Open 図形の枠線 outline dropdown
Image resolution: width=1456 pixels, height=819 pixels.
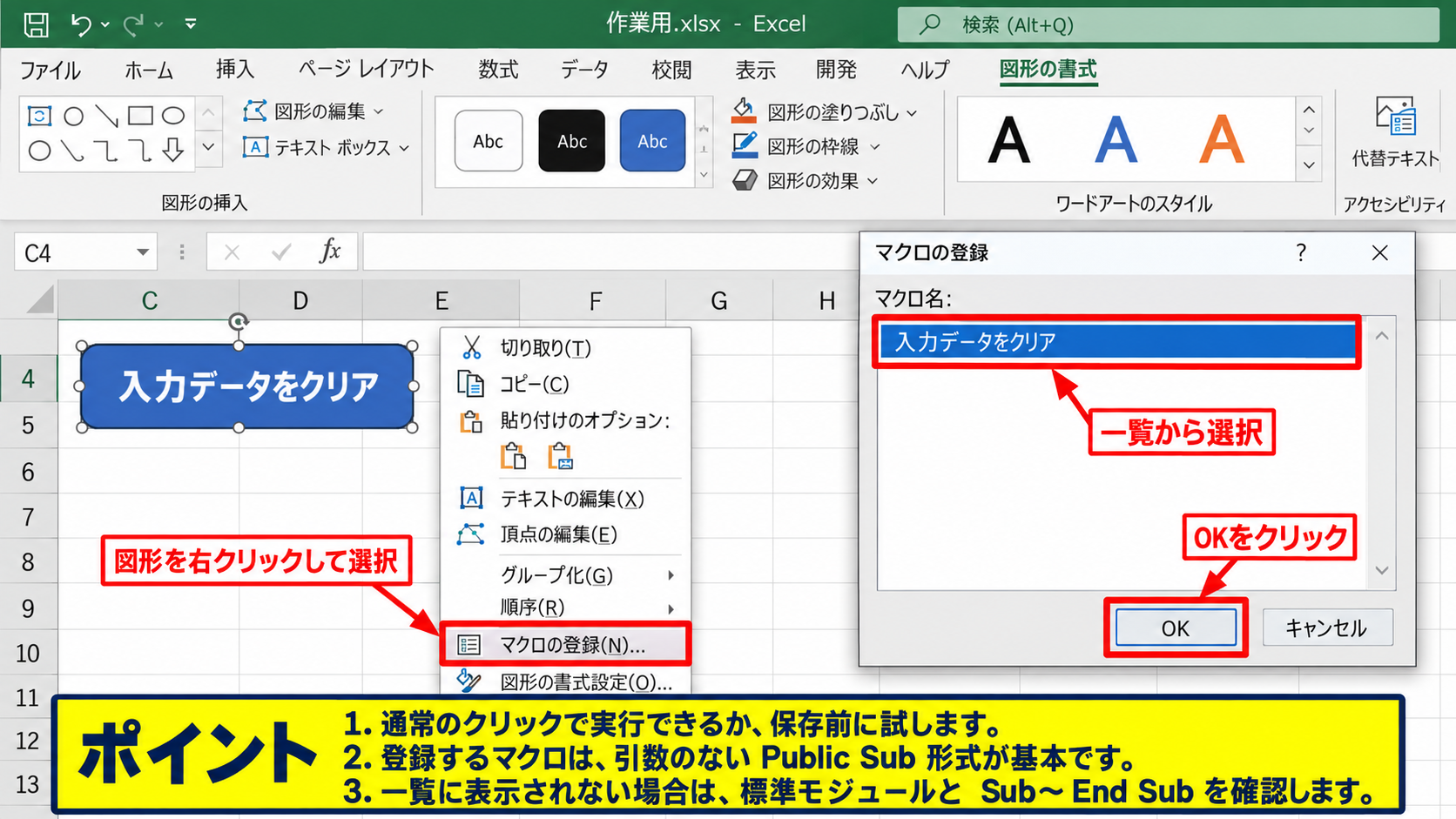point(806,146)
